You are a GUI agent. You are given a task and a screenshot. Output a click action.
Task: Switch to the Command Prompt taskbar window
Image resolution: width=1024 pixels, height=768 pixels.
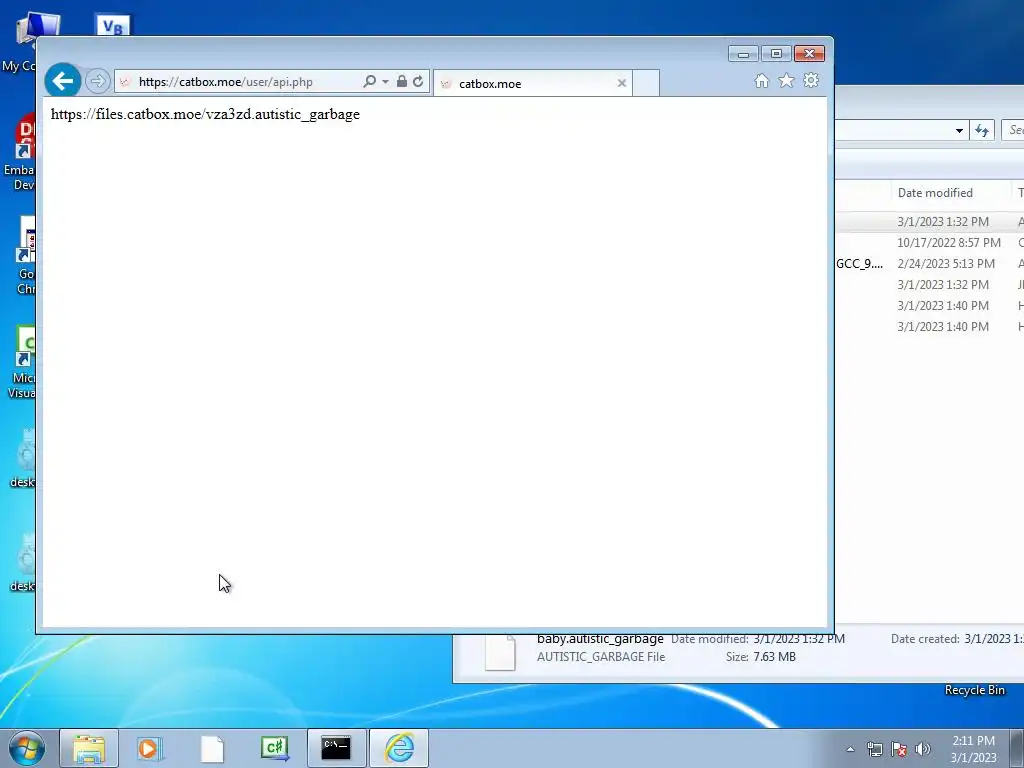pyautogui.click(x=336, y=748)
